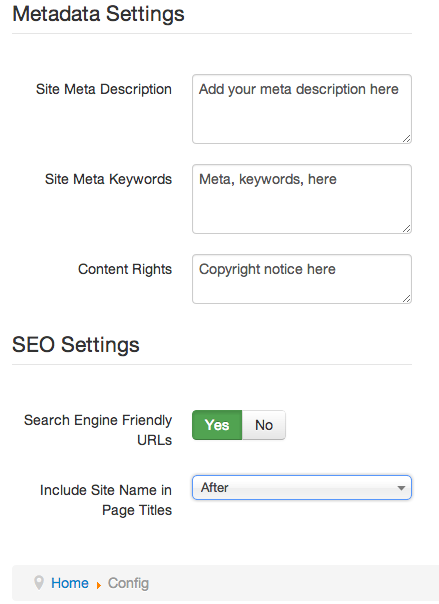
Task: Go to Home in the breadcrumb
Action: (x=70, y=583)
